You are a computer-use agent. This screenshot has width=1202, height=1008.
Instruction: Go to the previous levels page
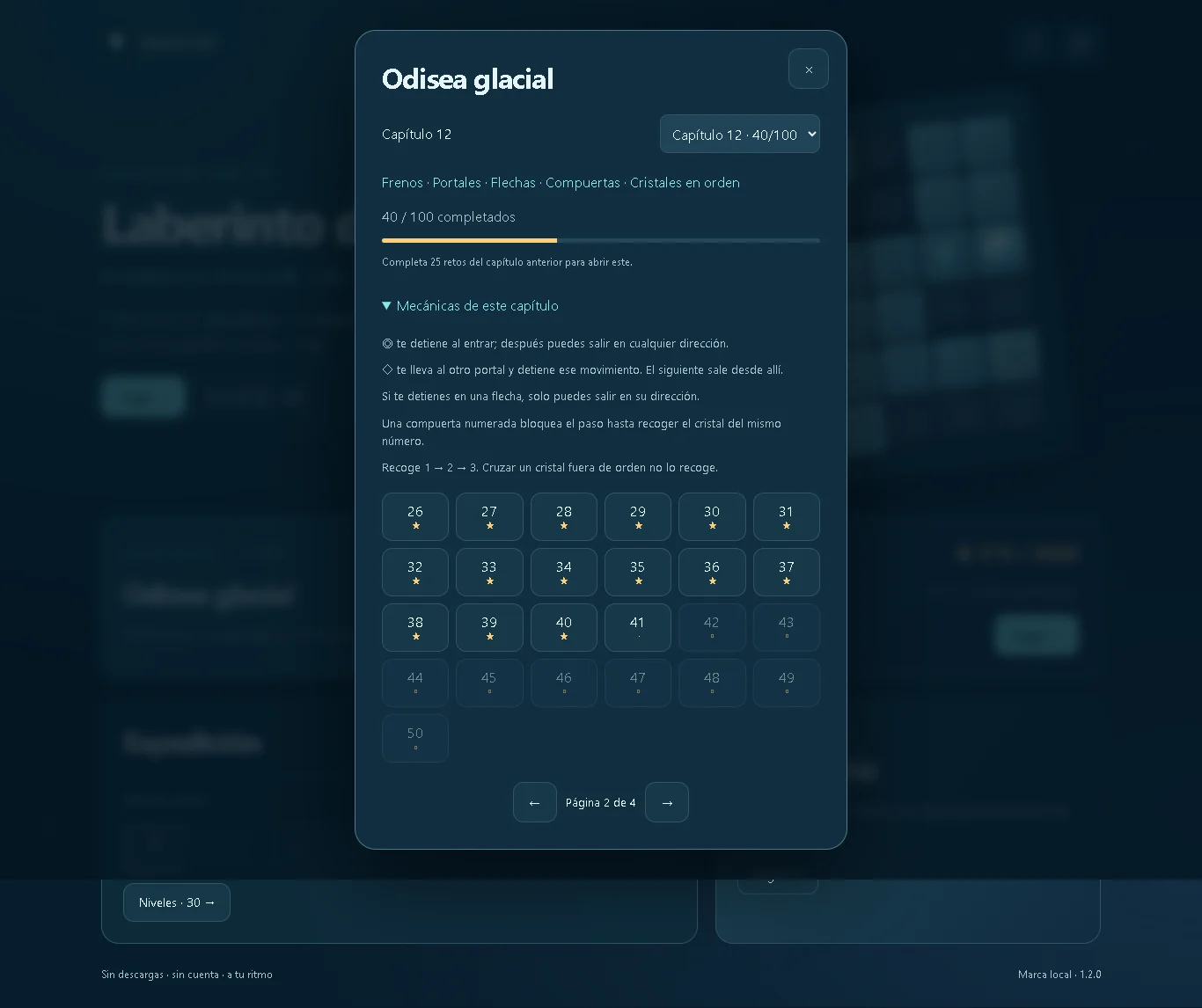click(x=535, y=802)
